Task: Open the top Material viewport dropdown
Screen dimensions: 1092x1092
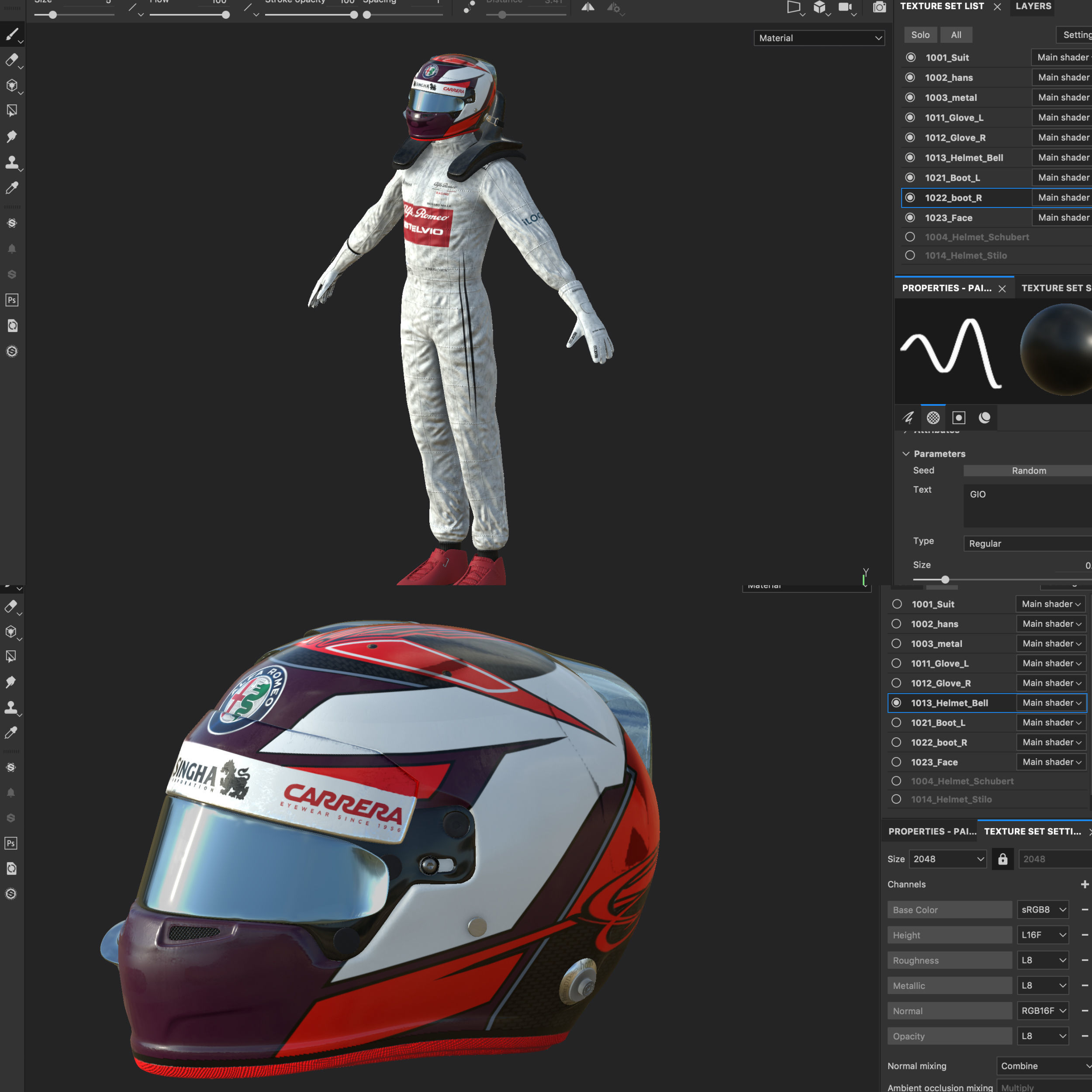Action: tap(819, 38)
